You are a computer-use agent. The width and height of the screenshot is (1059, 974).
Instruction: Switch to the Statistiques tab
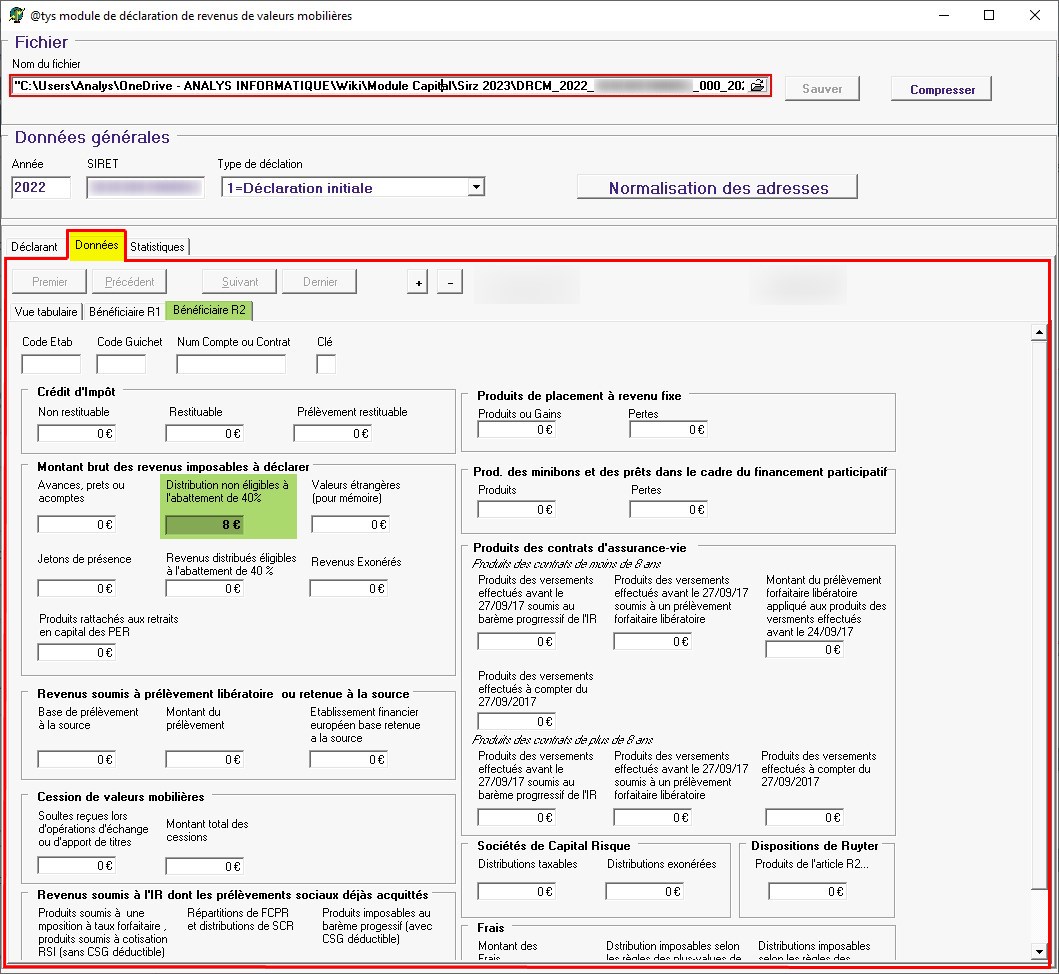coord(158,246)
